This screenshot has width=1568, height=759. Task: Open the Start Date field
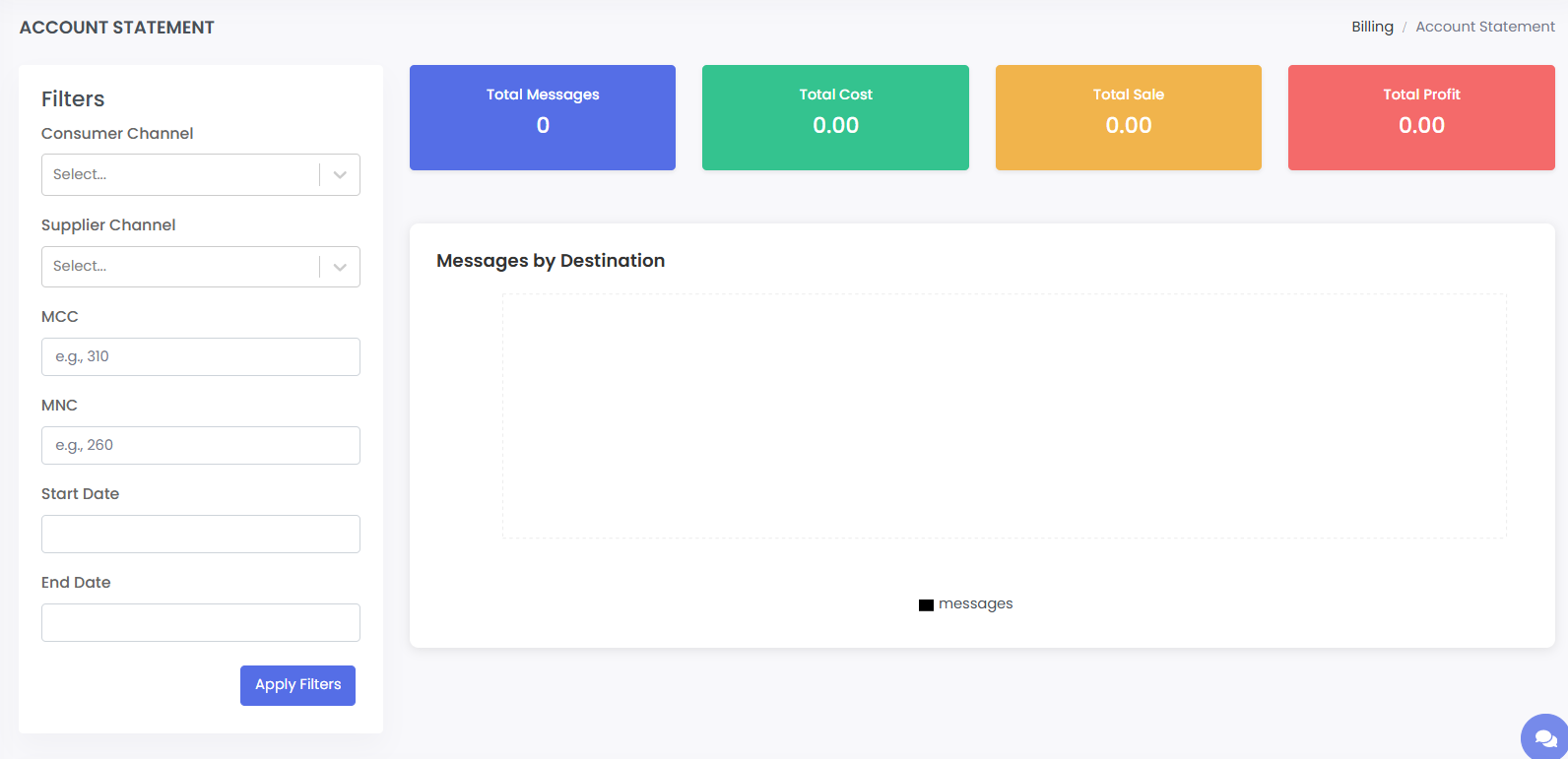pos(200,535)
